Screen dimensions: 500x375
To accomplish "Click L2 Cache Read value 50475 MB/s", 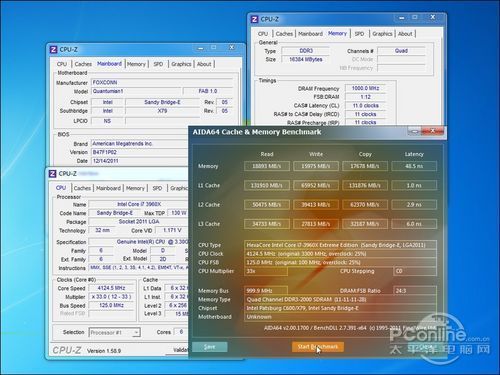I will coord(267,205).
